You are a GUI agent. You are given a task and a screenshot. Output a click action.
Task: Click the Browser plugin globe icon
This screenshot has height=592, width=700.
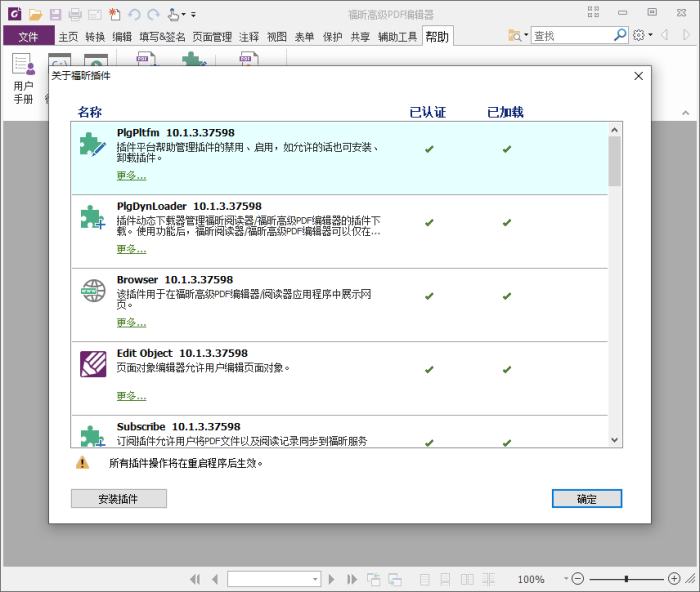pyautogui.click(x=93, y=291)
